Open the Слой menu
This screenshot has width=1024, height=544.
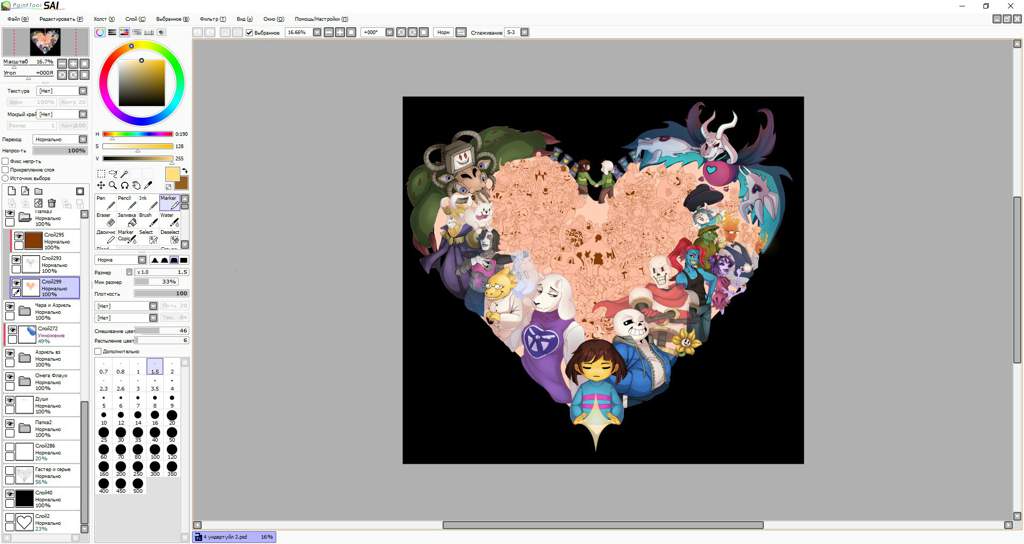click(x=135, y=19)
